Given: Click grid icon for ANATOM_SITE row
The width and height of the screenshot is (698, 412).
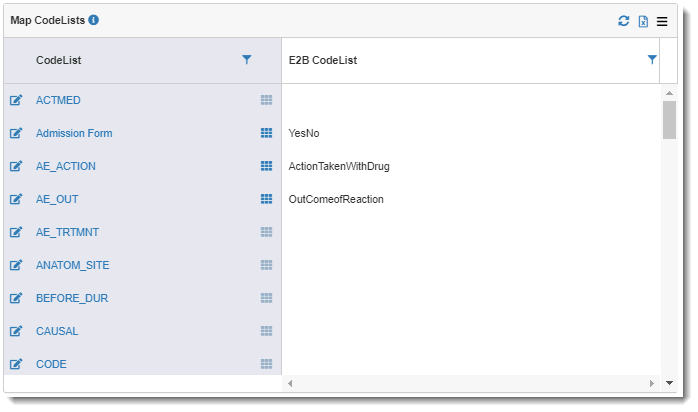Looking at the screenshot, I should pyautogui.click(x=266, y=265).
